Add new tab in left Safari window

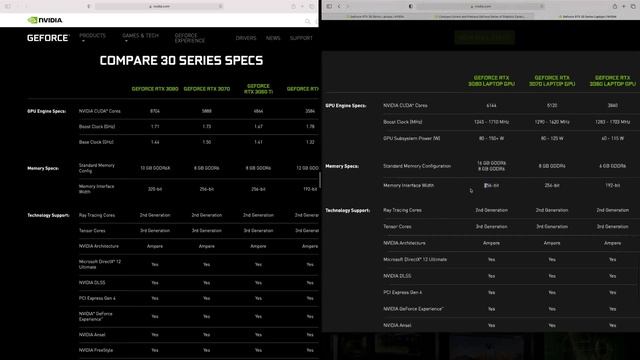pyautogui.click(x=302, y=6)
